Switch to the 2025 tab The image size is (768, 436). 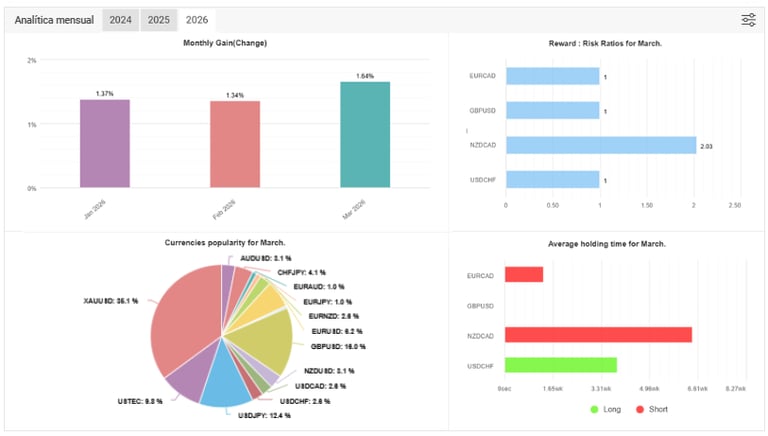(159, 20)
